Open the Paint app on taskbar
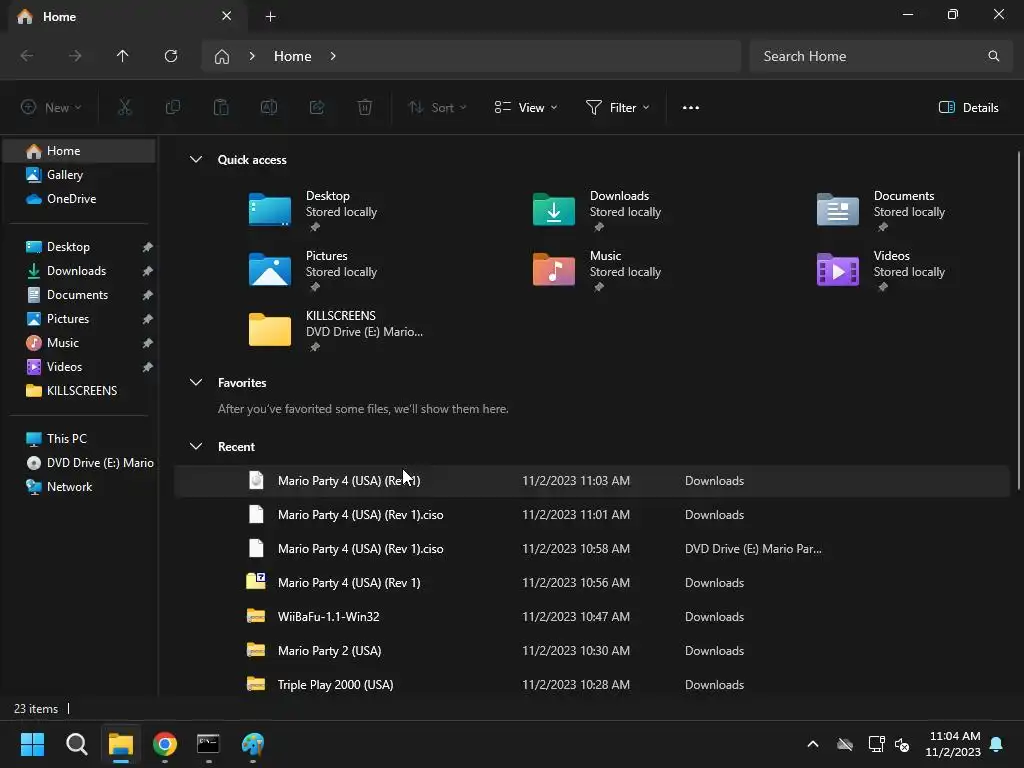Image resolution: width=1024 pixels, height=768 pixels. coord(253,744)
